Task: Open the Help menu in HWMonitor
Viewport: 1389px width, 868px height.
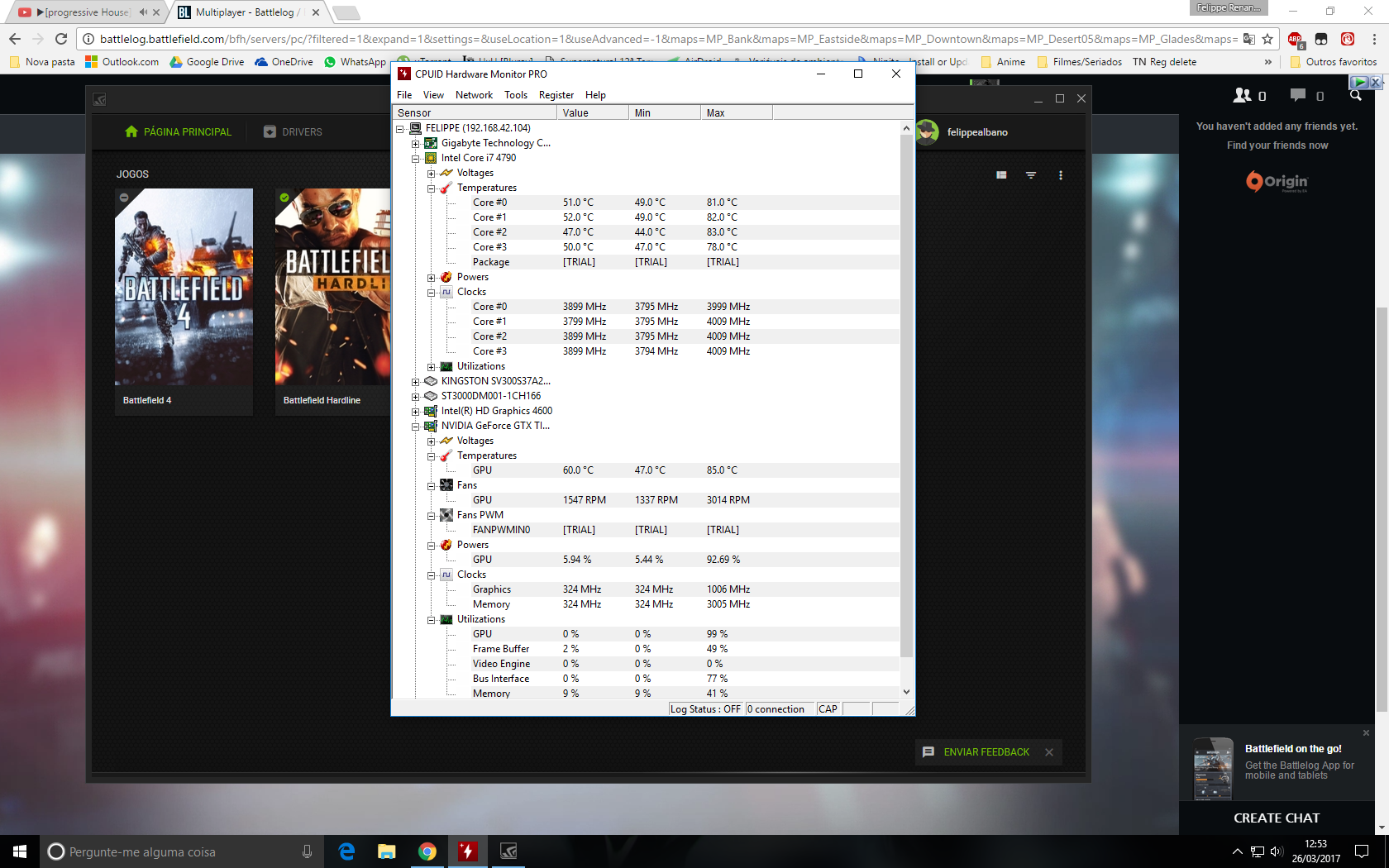Action: click(x=595, y=95)
